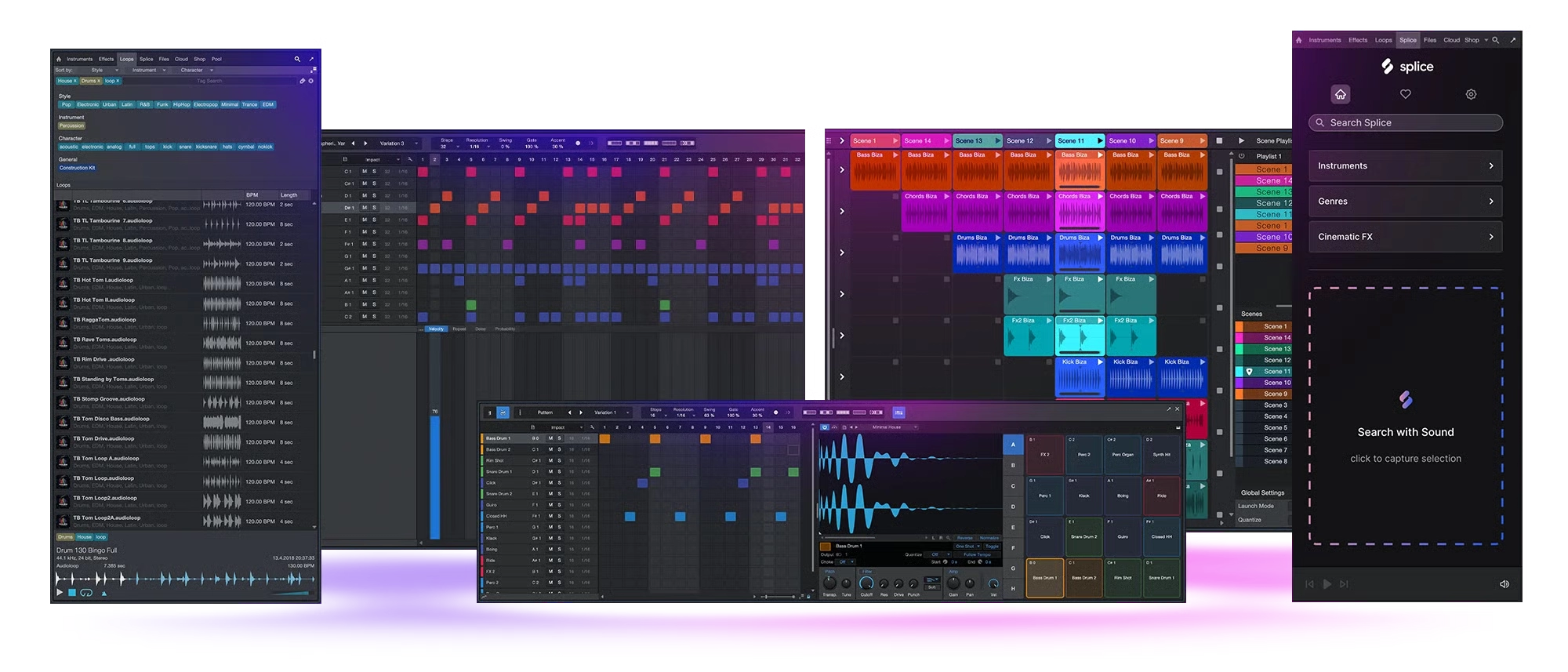This screenshot has width=1568, height=672.
Task: Click the speaker volume icon in Splice panel
Action: coord(1504,583)
